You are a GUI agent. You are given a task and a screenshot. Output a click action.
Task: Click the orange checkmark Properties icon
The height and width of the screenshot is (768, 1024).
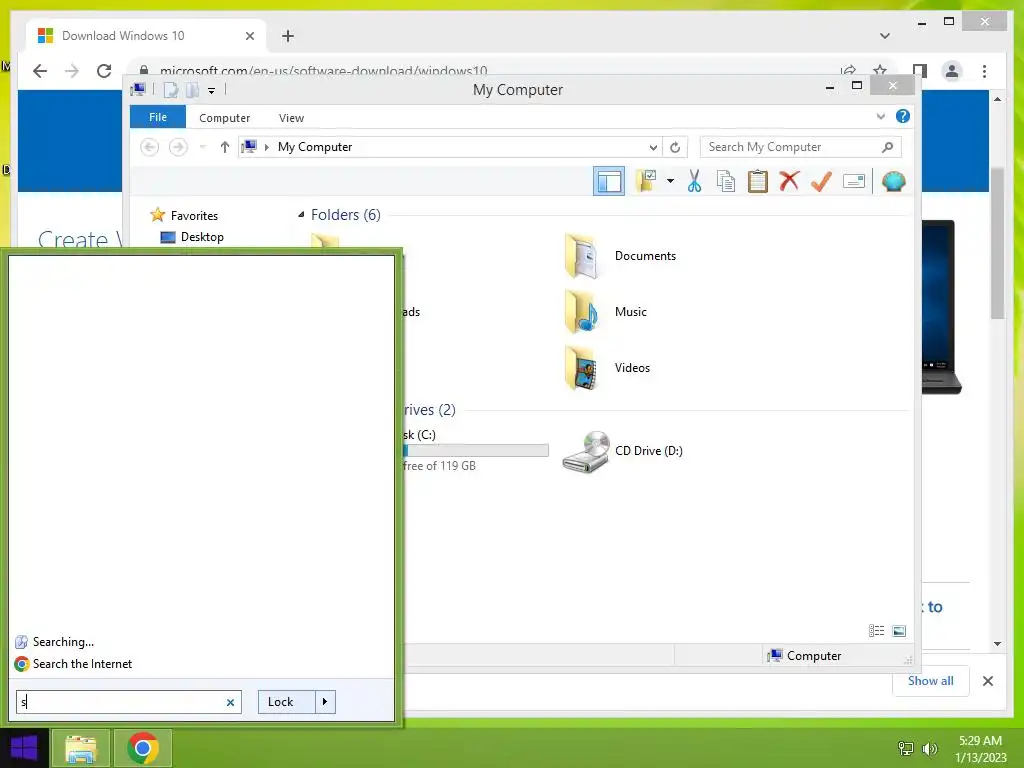point(821,181)
